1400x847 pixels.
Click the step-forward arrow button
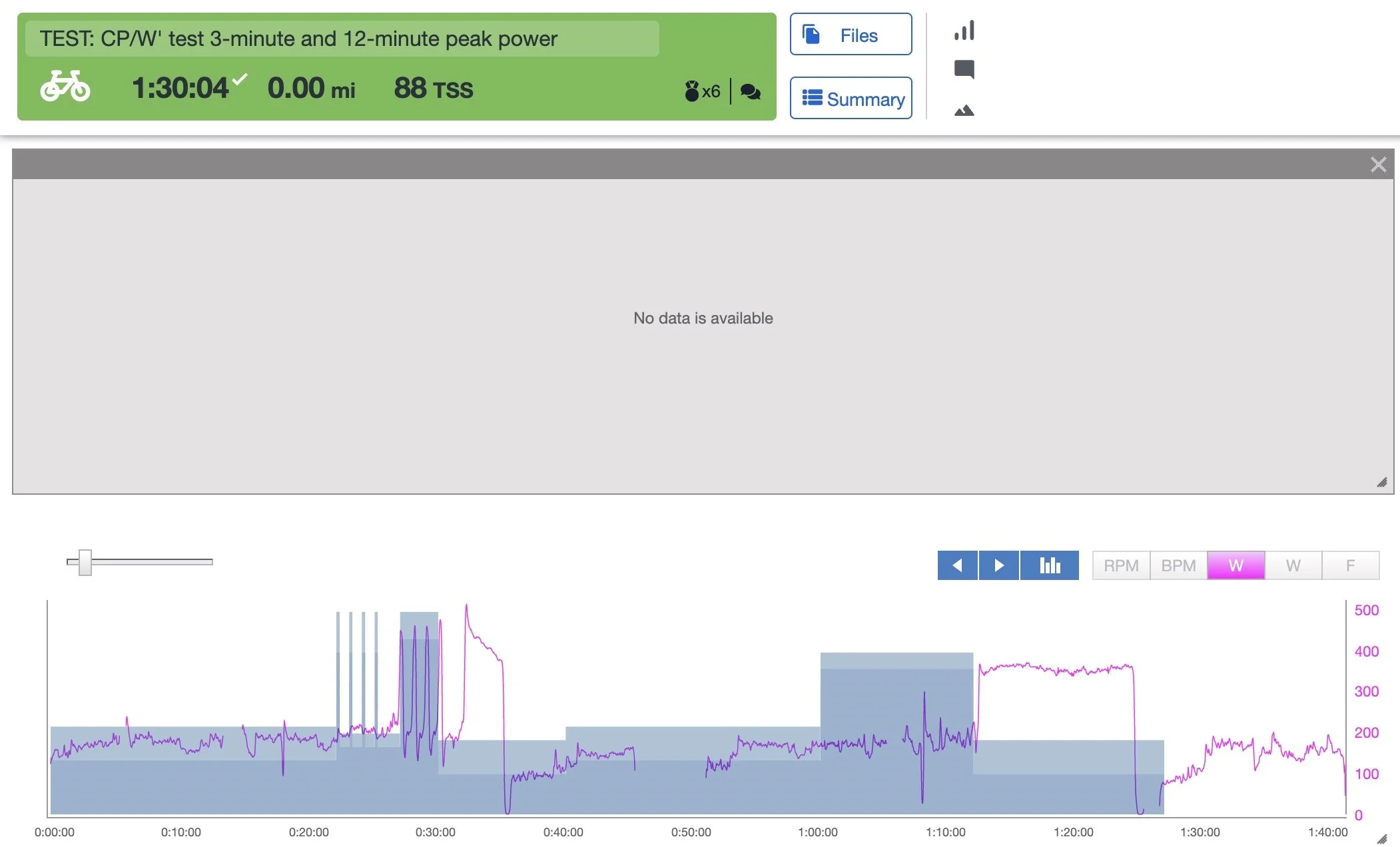998,565
